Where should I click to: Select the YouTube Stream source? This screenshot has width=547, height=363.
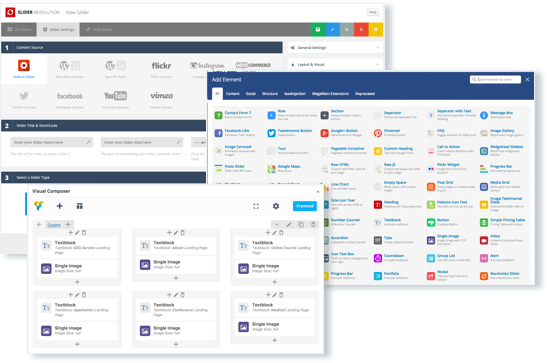[115, 100]
